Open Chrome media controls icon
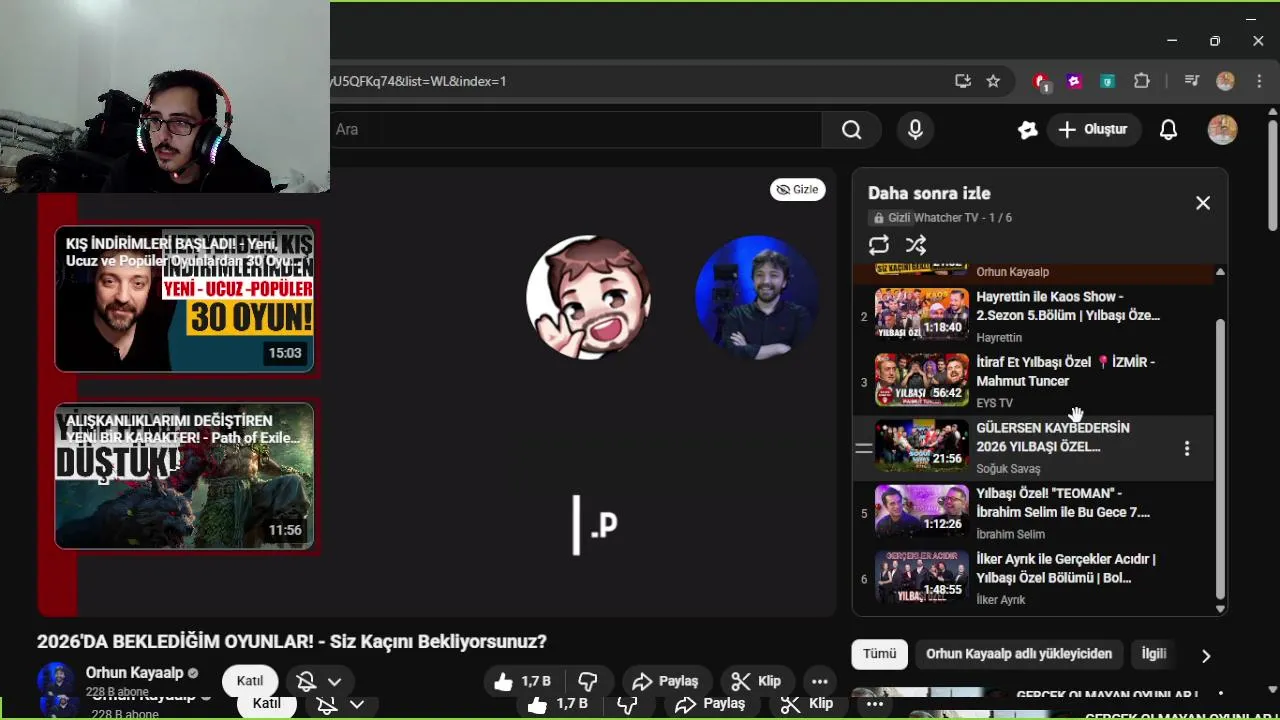This screenshot has height=720, width=1280. (1191, 81)
